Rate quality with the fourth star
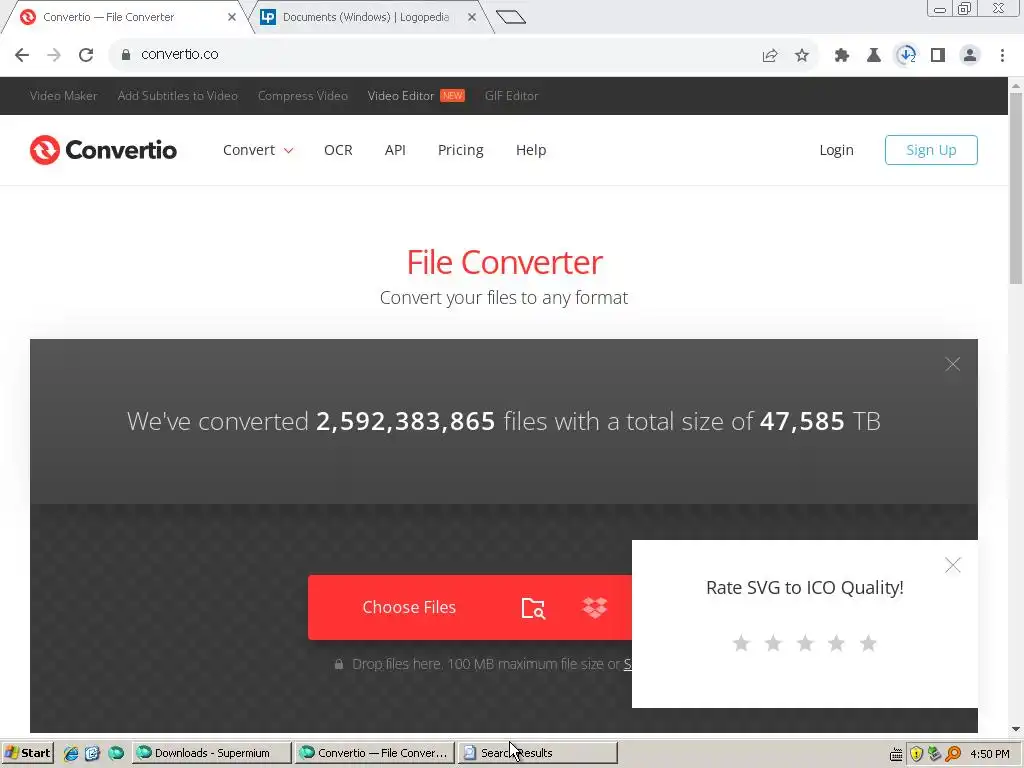The height and width of the screenshot is (768, 1024). click(x=837, y=644)
